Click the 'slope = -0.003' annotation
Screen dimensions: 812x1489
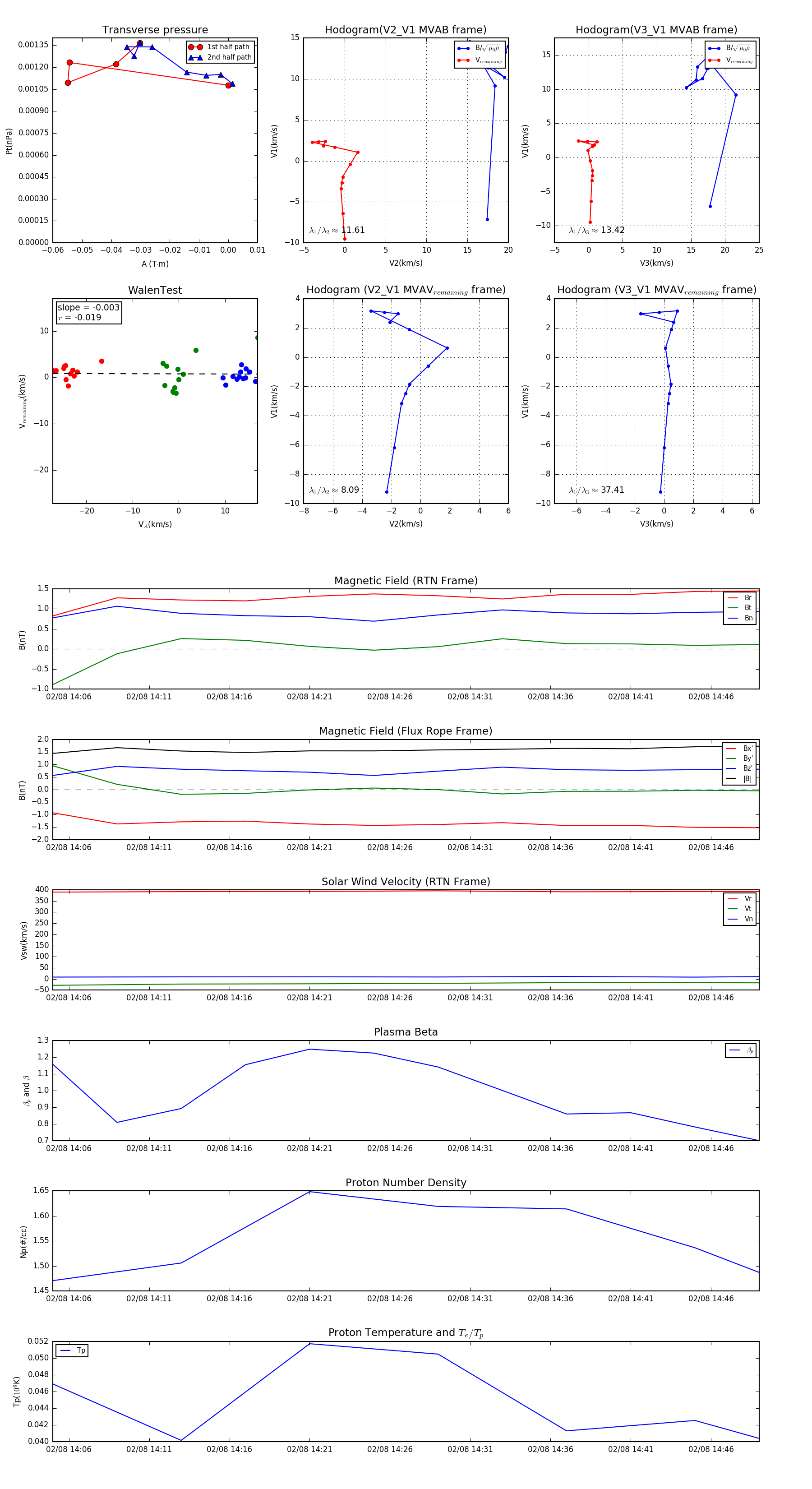tap(88, 308)
